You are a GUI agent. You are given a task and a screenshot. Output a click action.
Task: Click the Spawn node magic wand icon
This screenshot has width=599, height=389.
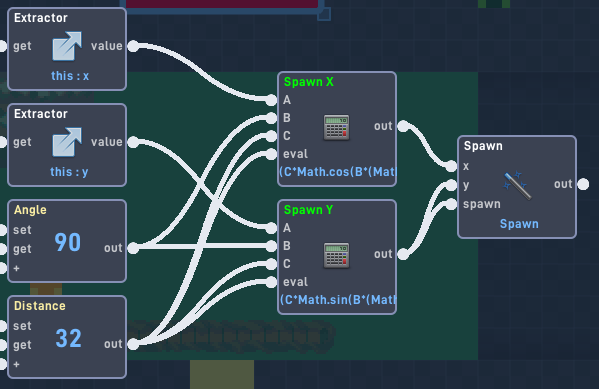[517, 186]
